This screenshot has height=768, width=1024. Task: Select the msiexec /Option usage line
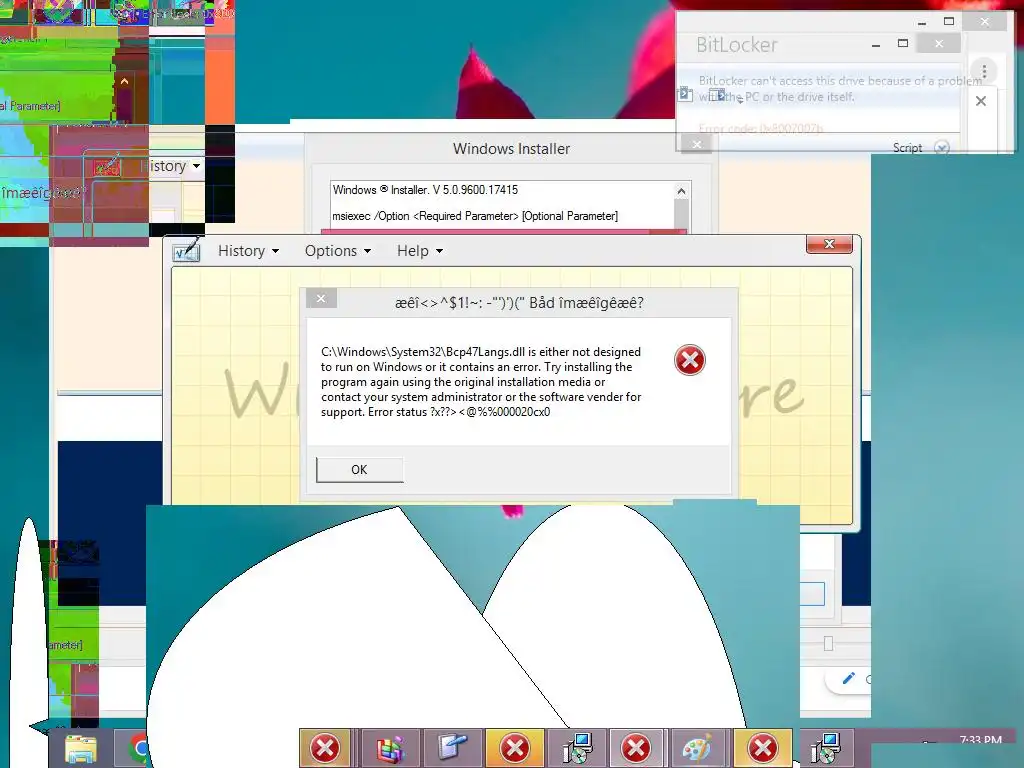coord(475,216)
